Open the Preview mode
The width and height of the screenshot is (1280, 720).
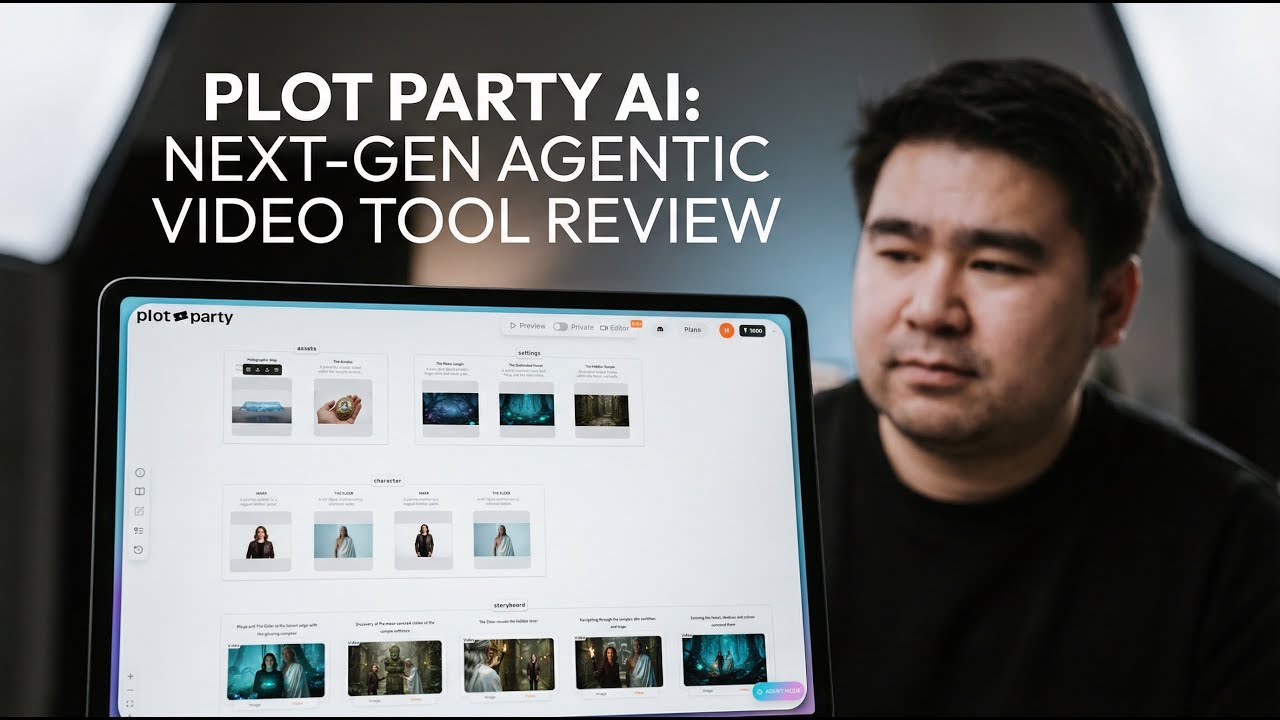(527, 326)
